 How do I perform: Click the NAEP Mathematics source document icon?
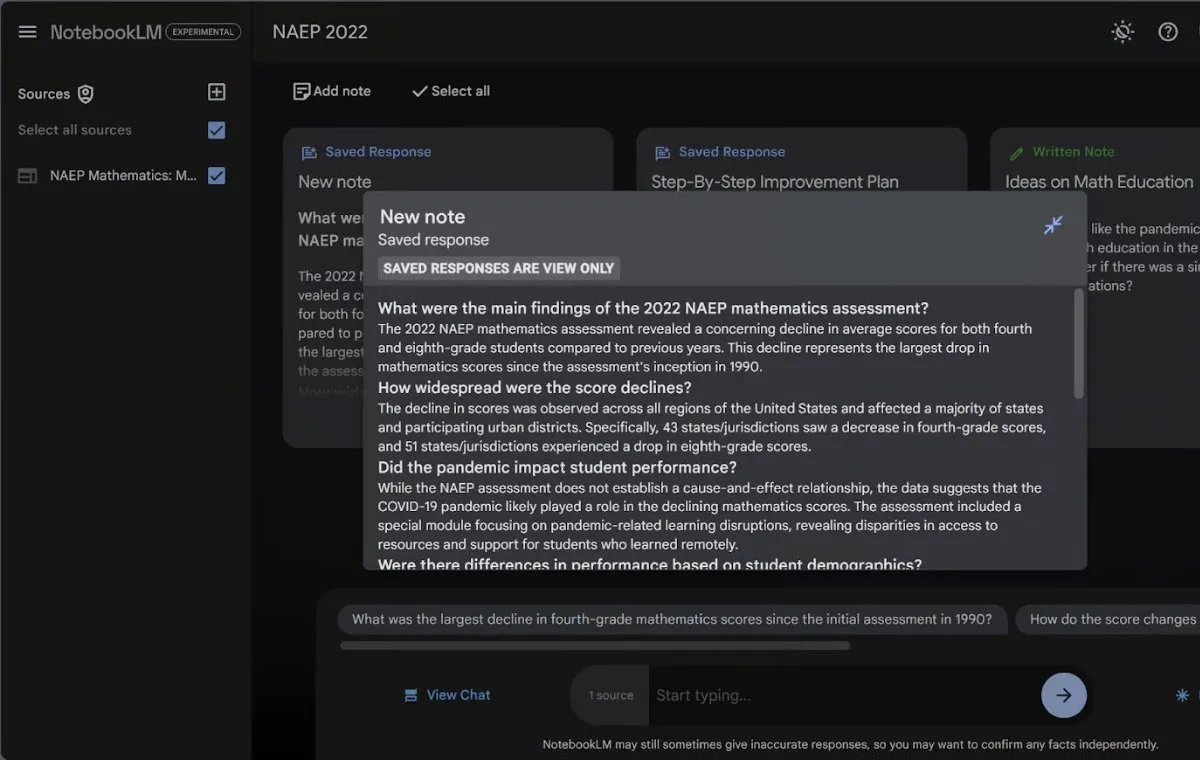click(x=28, y=176)
